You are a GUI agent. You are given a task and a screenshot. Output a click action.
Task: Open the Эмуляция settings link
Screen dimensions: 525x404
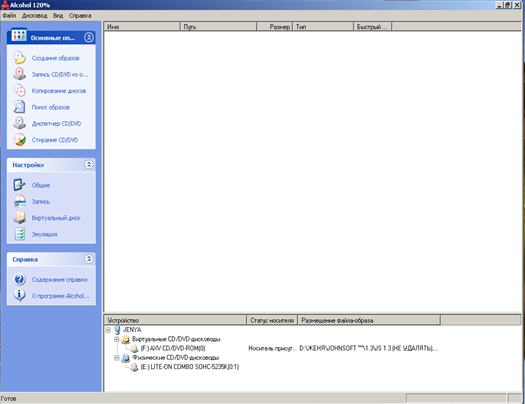pos(44,234)
